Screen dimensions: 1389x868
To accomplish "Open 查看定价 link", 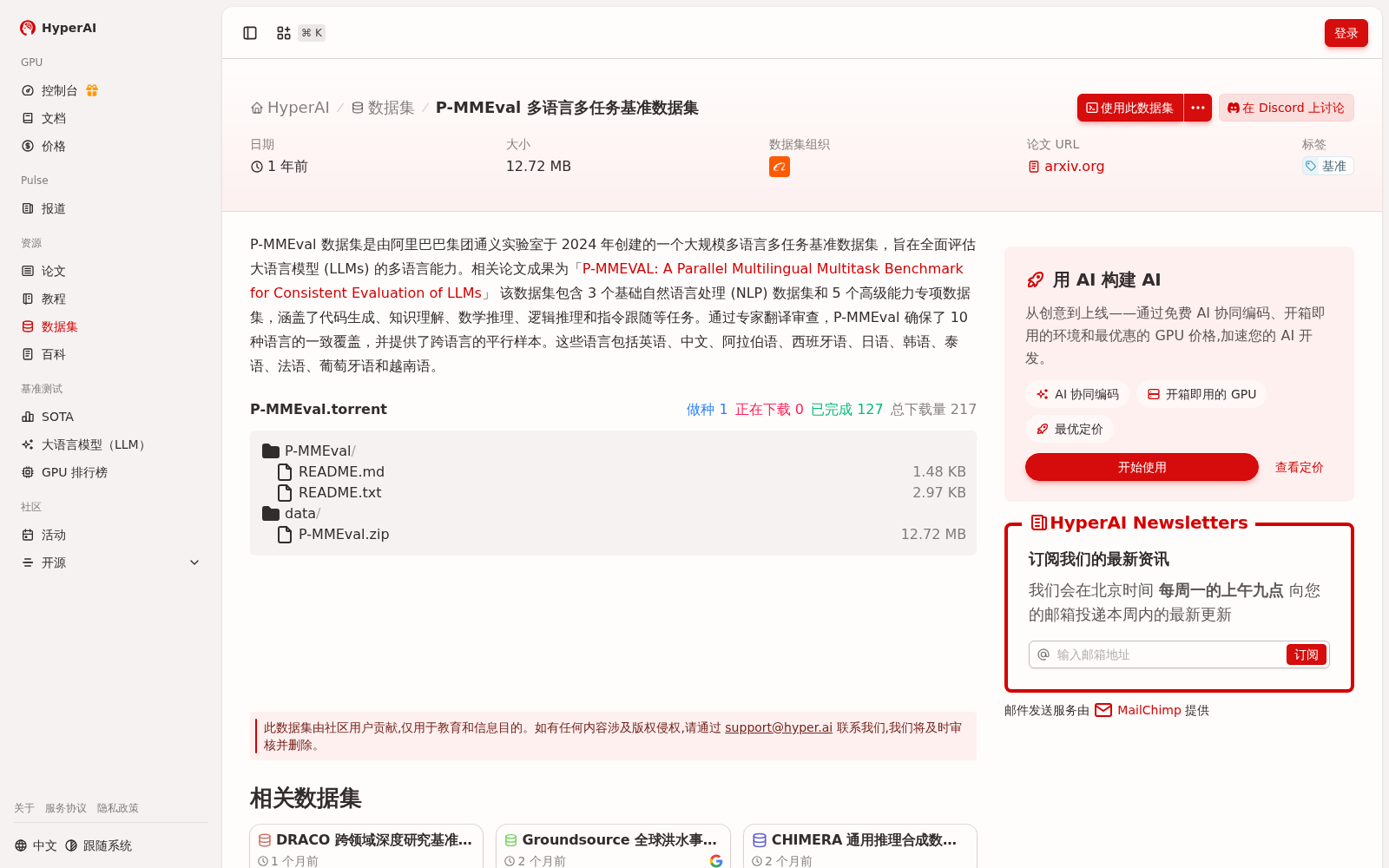I will coord(1299,467).
